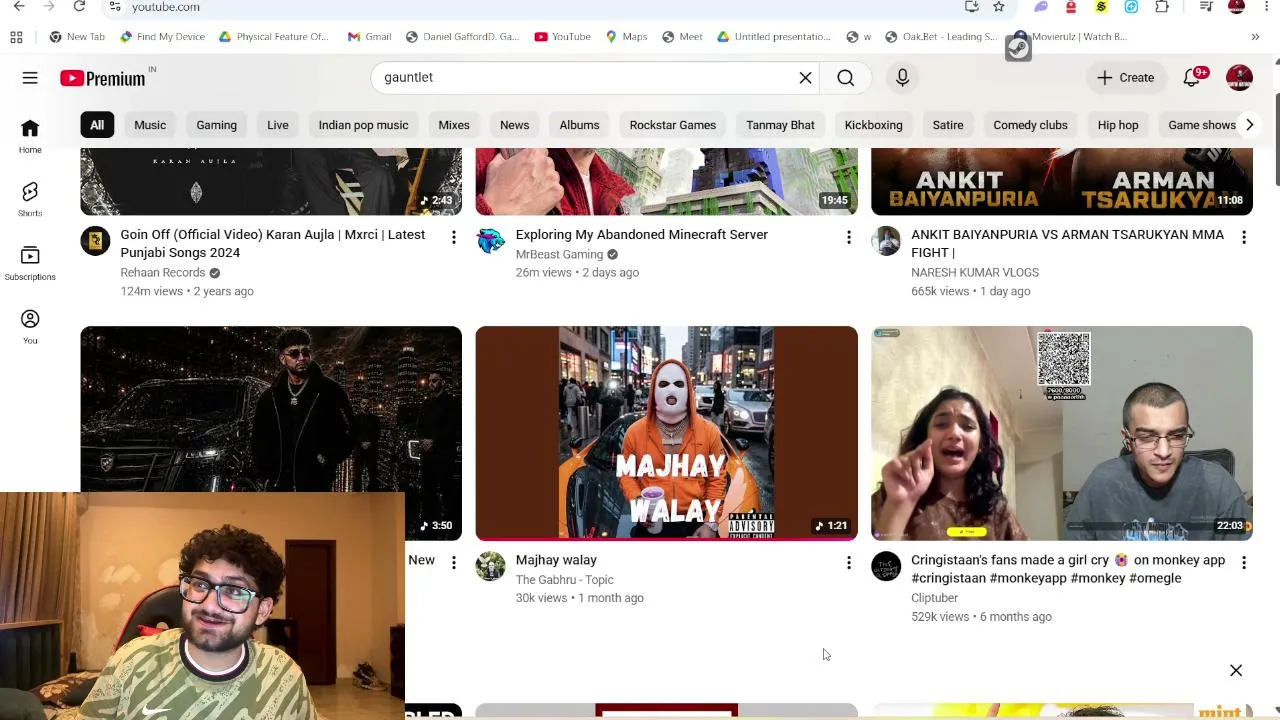The image size is (1280, 720).
Task: Select the All filter chip
Action: (97, 125)
